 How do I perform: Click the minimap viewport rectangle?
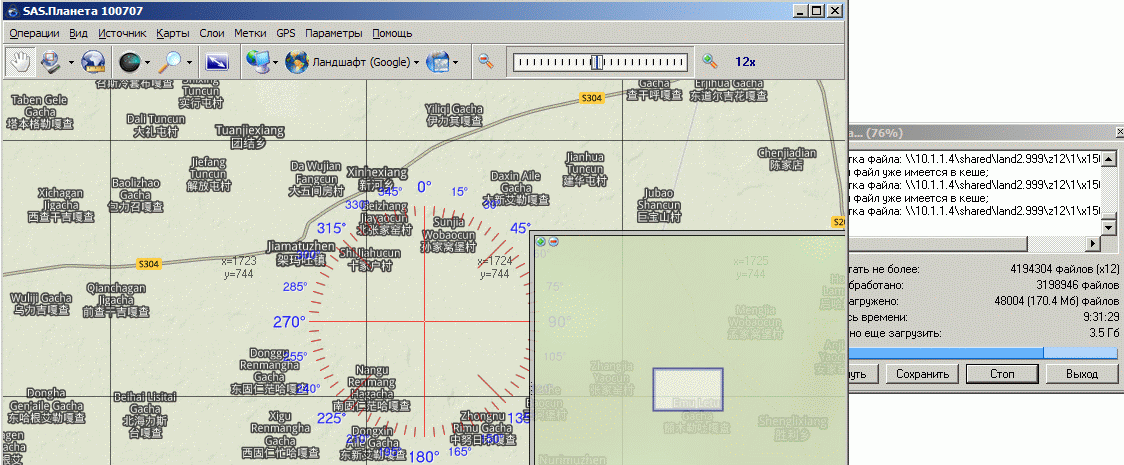click(x=687, y=389)
